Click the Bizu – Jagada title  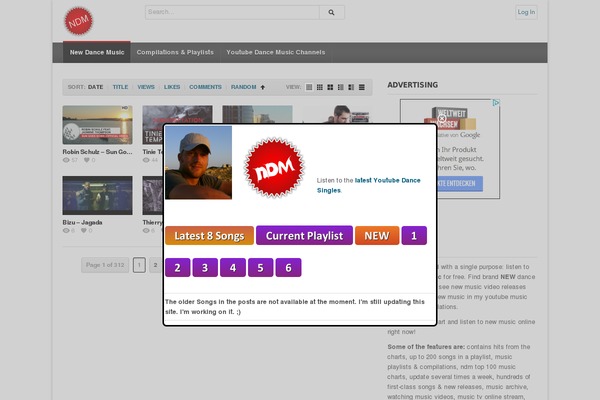click(82, 222)
